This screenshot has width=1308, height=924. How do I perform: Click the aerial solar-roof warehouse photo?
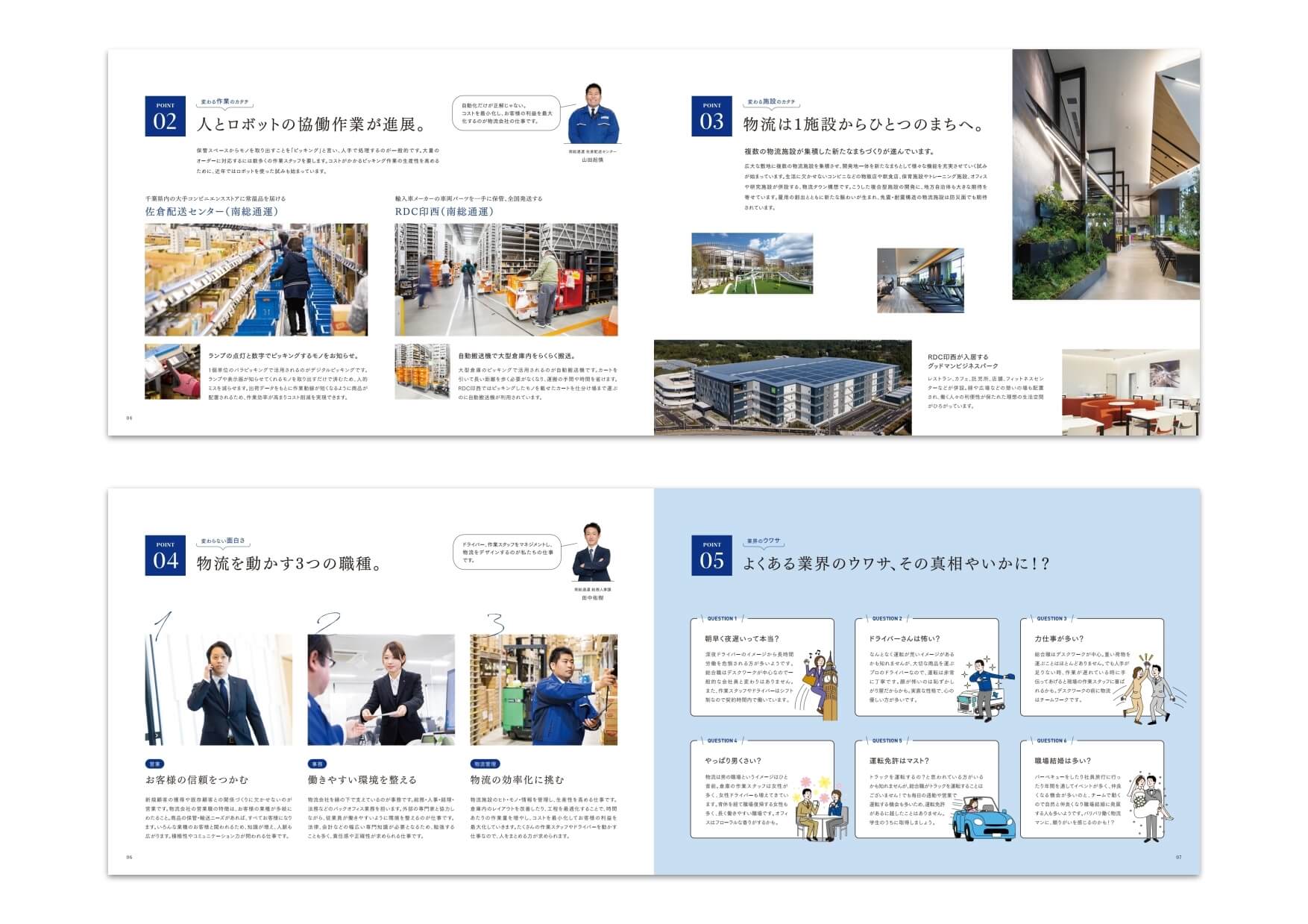(x=782, y=388)
